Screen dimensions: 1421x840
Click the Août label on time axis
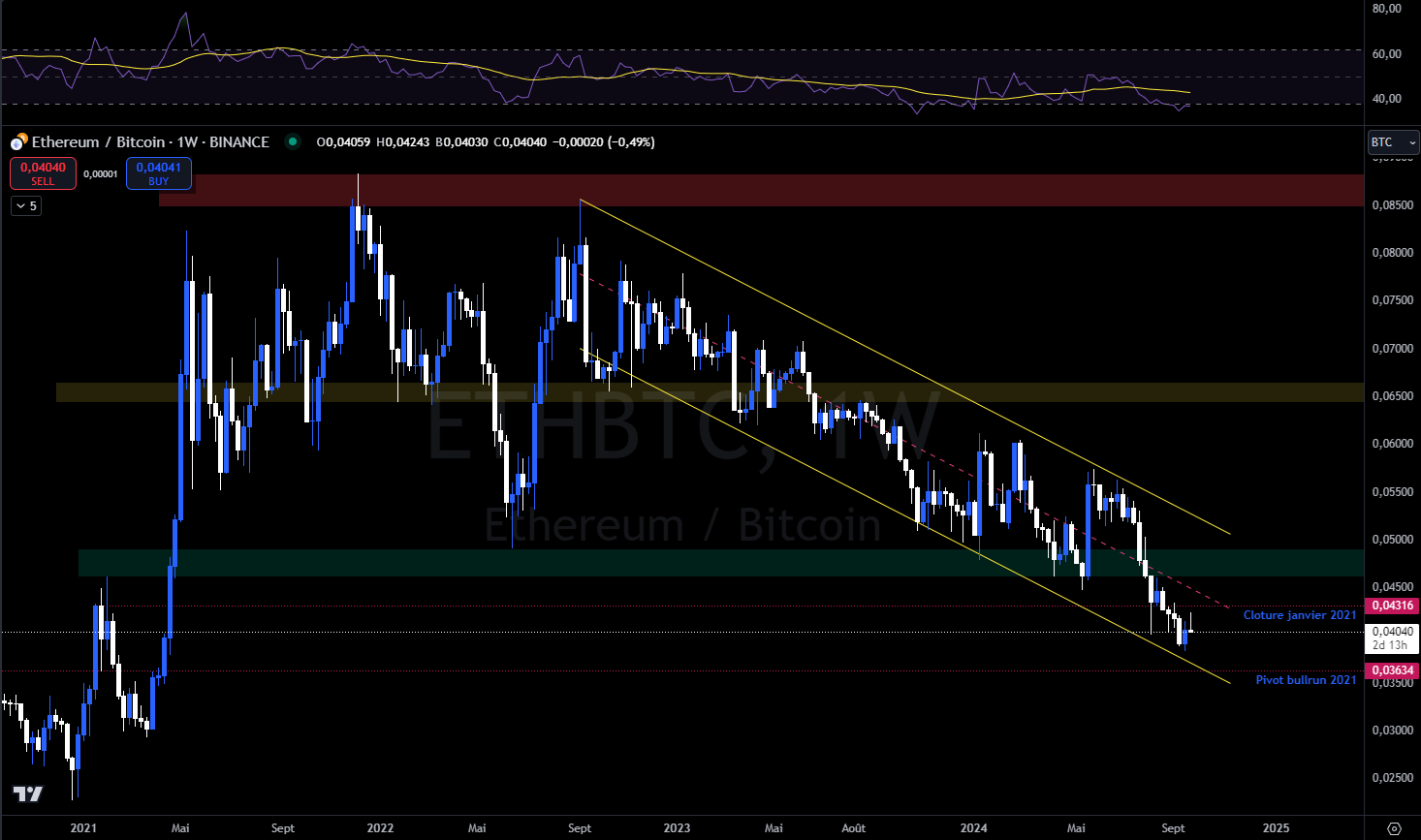pos(854,828)
